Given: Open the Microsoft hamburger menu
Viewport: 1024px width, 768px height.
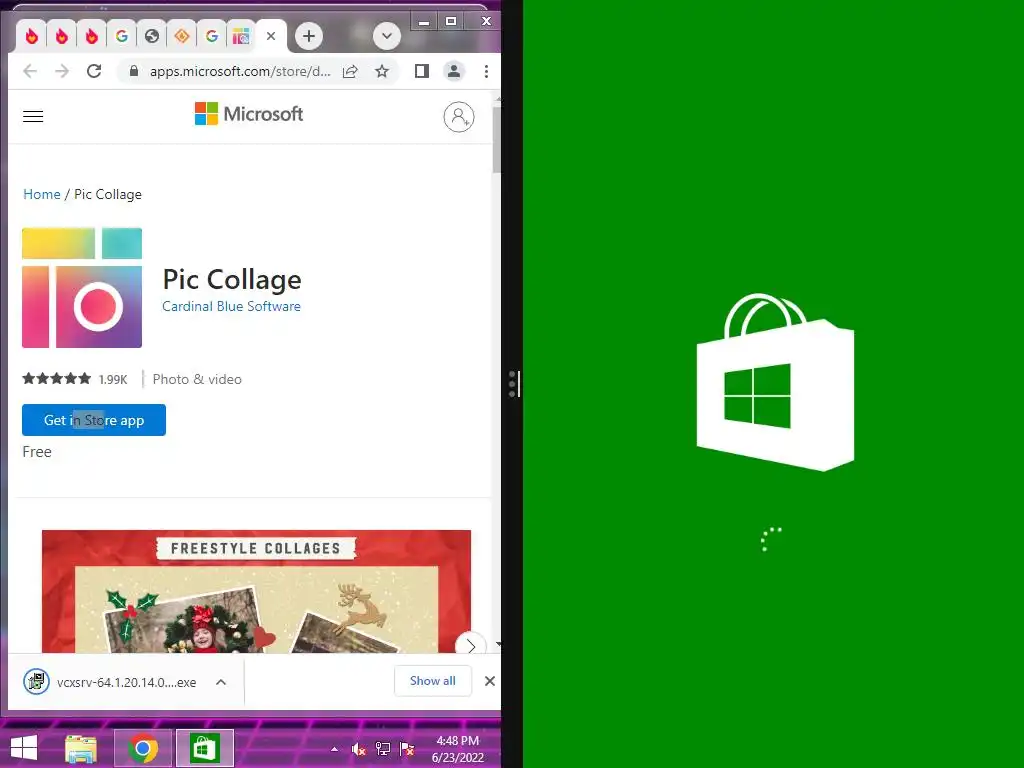Looking at the screenshot, I should pos(33,116).
